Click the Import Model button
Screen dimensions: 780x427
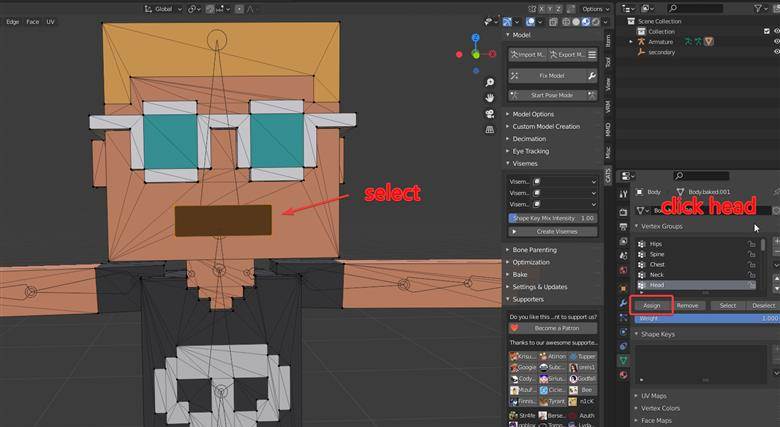tap(528, 55)
